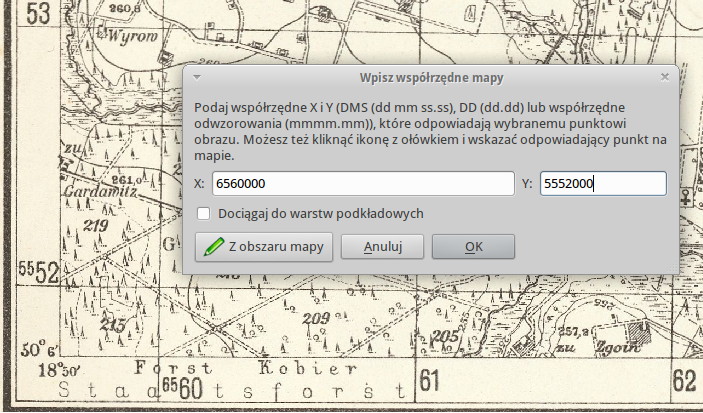Click the elevation number 205 on map
This screenshot has height=413, width=703.
pyautogui.click(x=445, y=336)
